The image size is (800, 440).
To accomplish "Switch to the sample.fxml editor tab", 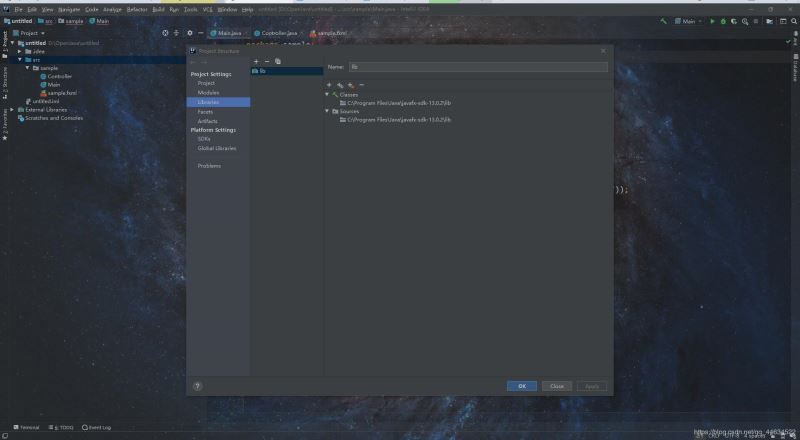I will point(332,33).
